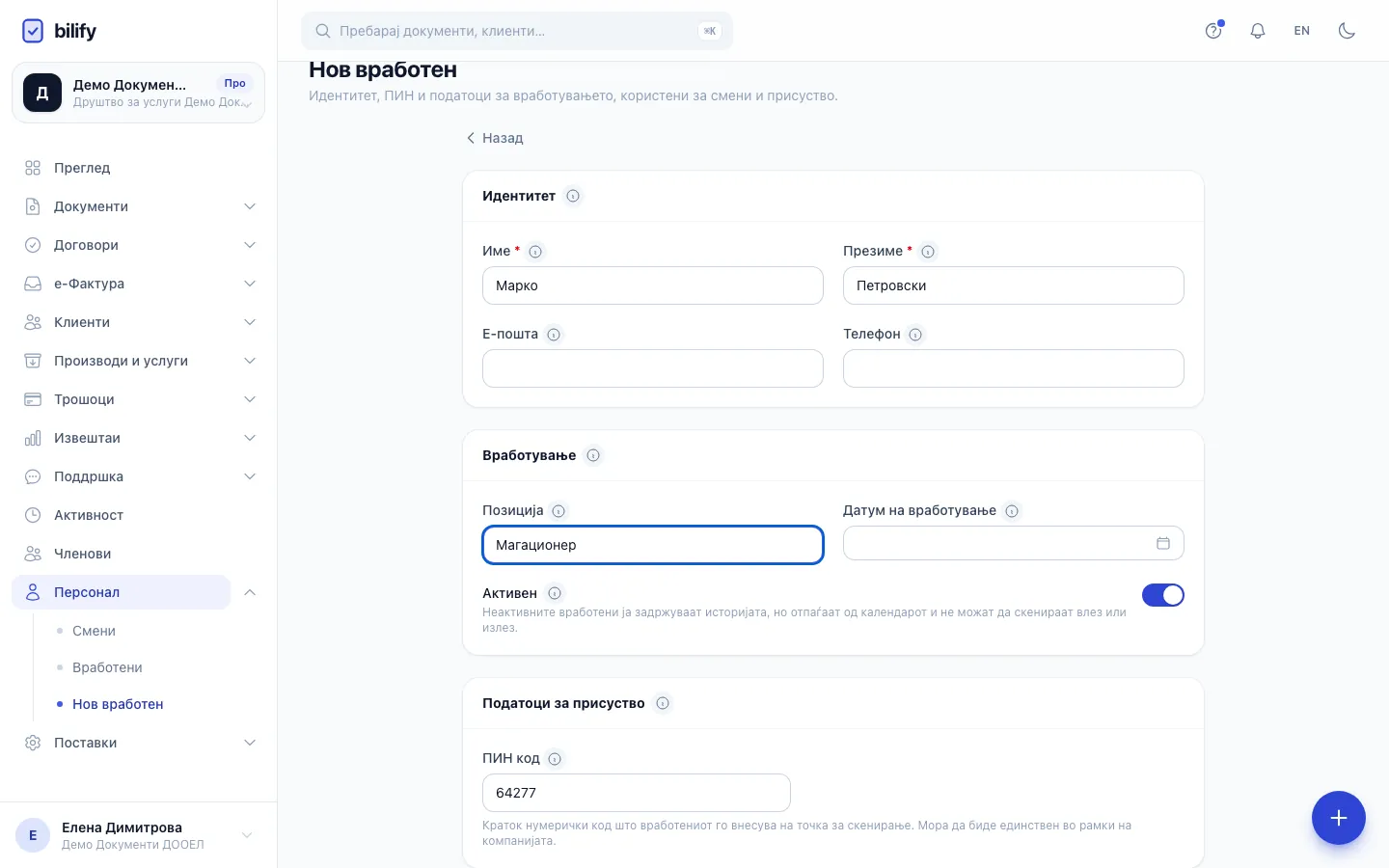
Task: Click info icon beside ПИН код label
Action: (555, 759)
